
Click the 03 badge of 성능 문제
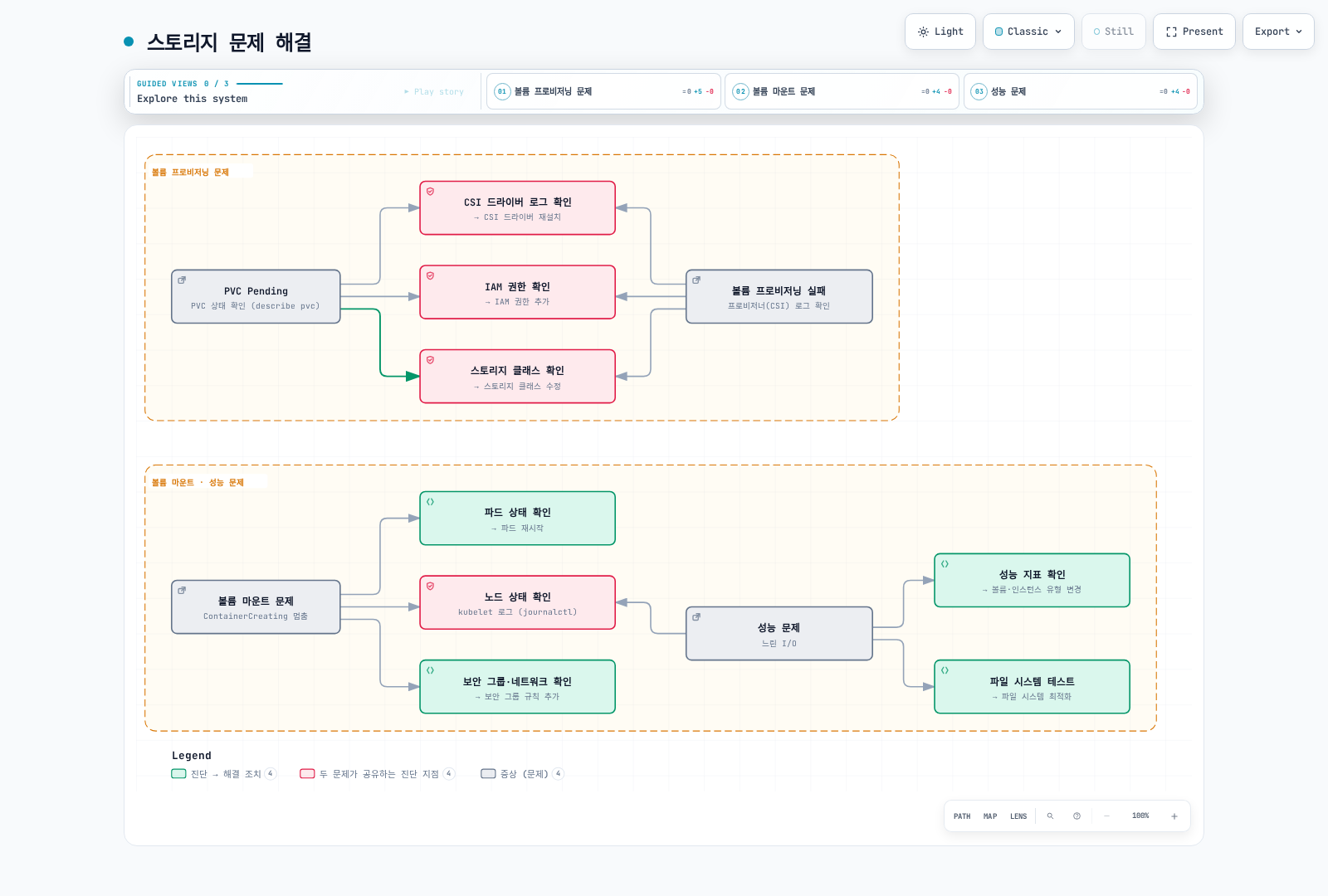point(979,91)
